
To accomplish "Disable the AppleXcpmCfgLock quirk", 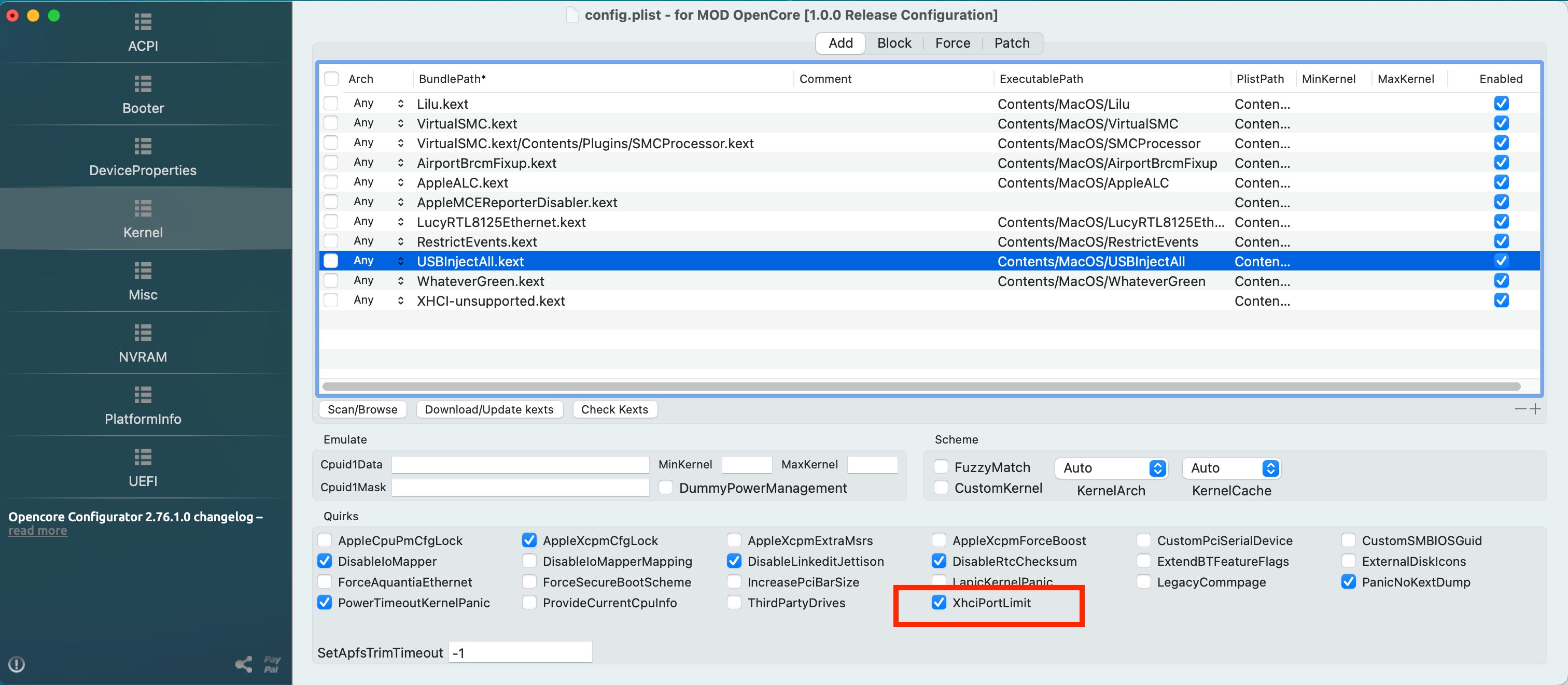I will point(528,540).
